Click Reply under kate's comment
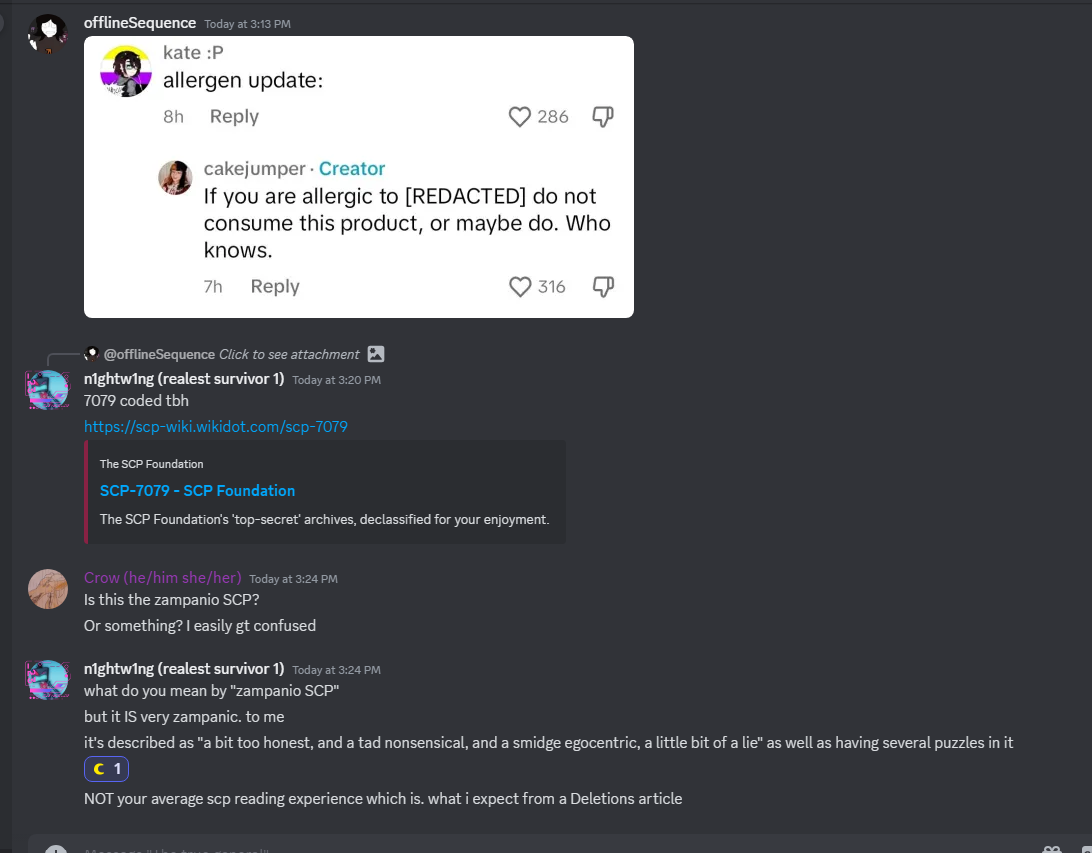This screenshot has height=853, width=1092. click(234, 117)
